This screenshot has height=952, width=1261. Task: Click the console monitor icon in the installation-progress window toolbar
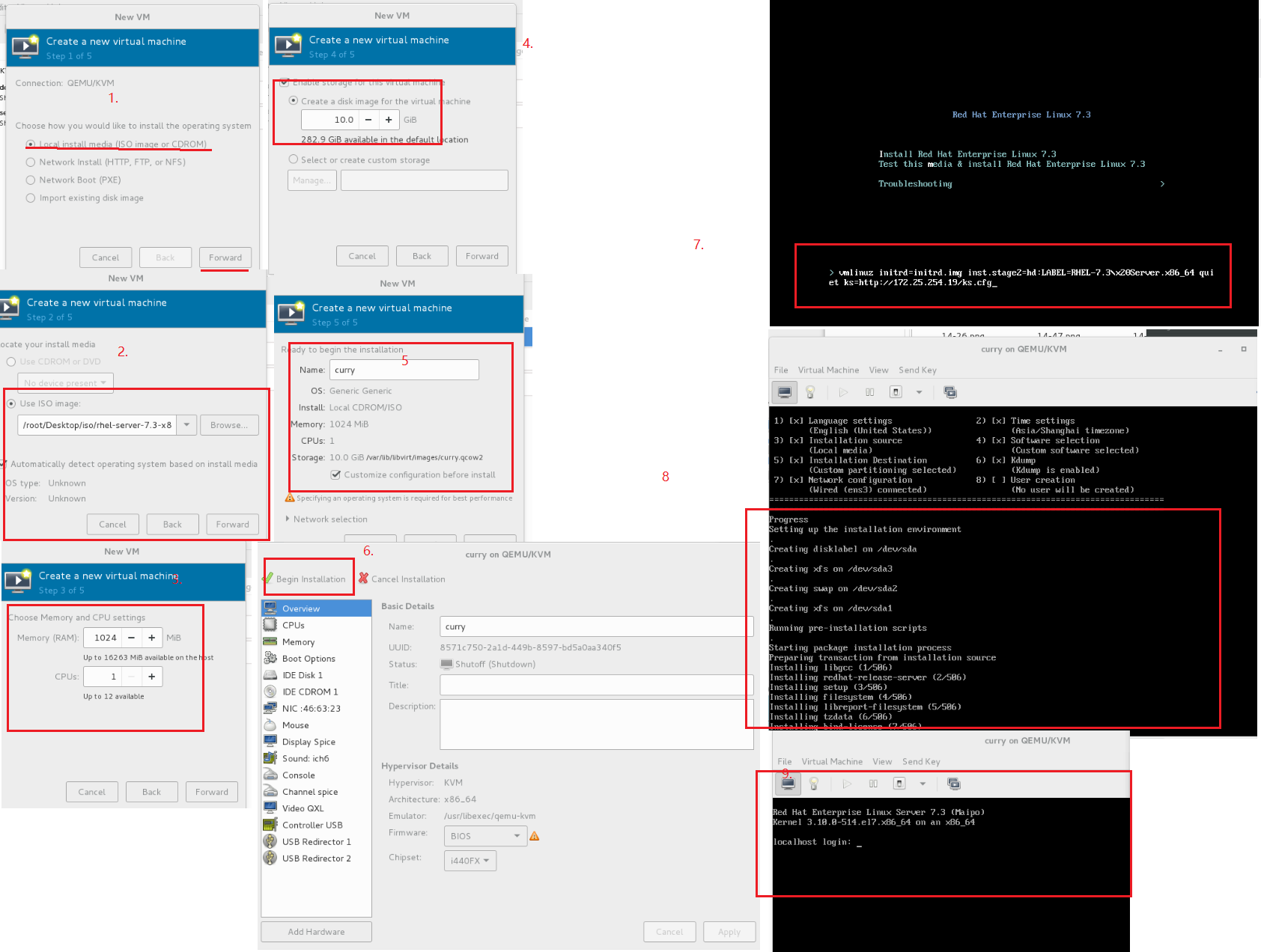point(784,392)
